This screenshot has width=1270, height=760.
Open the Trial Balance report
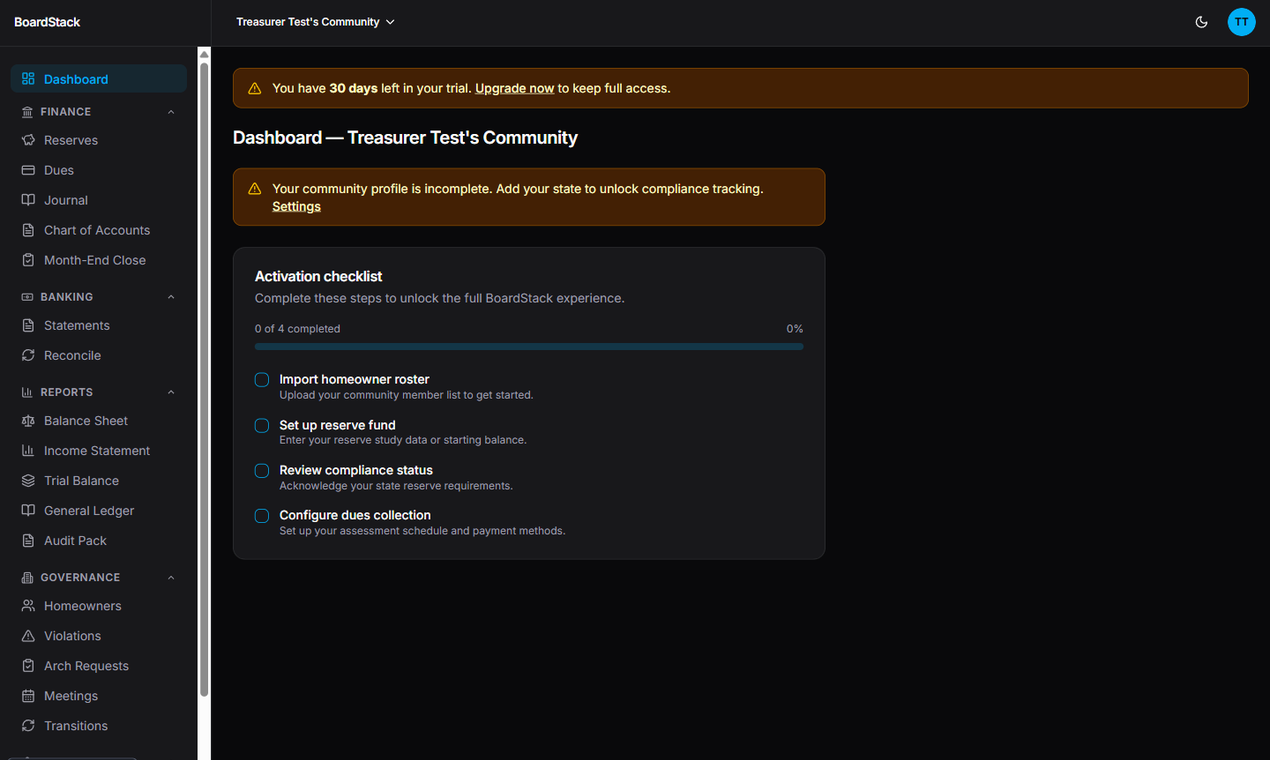99,481
